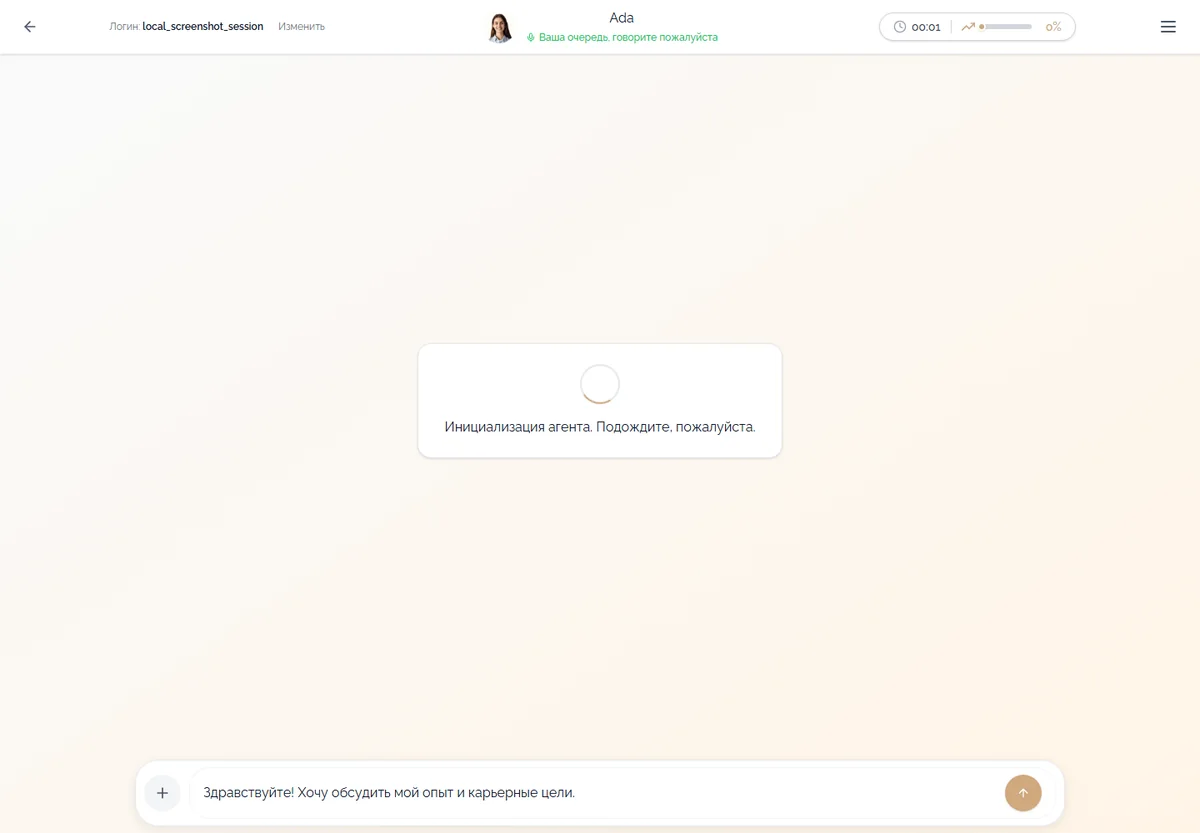Click the clock icon beside the timer
1200x833 pixels.
[900, 27]
